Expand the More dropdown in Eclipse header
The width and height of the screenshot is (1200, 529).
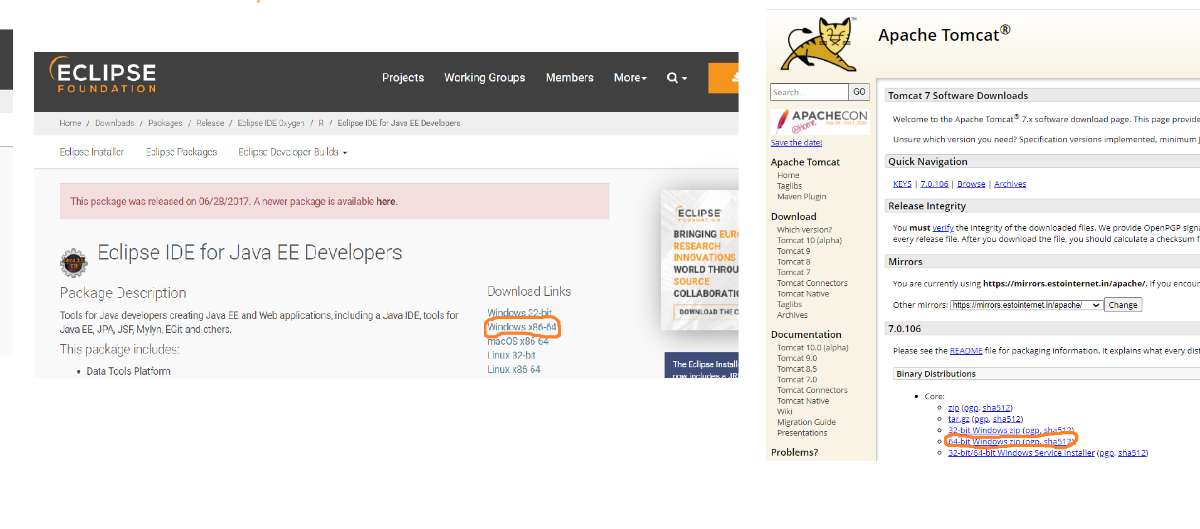pos(630,78)
